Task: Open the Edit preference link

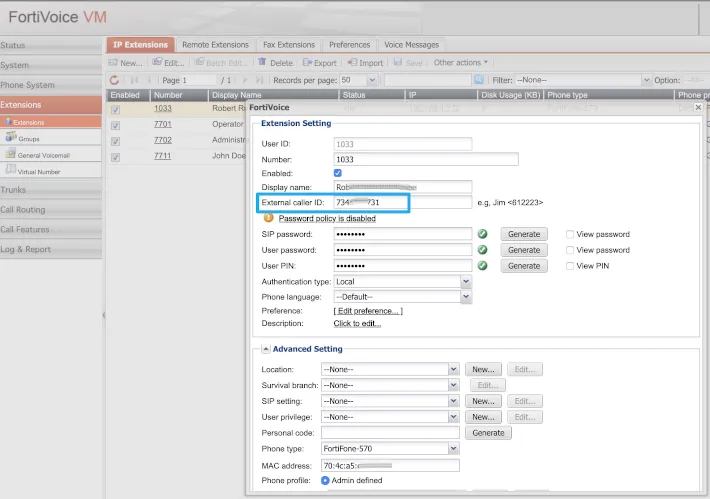Action: [x=368, y=311]
